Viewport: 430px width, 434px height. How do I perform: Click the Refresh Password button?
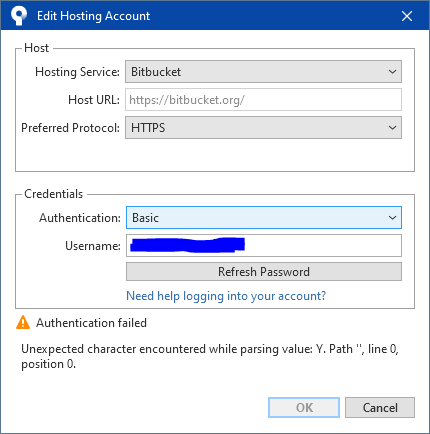(264, 272)
